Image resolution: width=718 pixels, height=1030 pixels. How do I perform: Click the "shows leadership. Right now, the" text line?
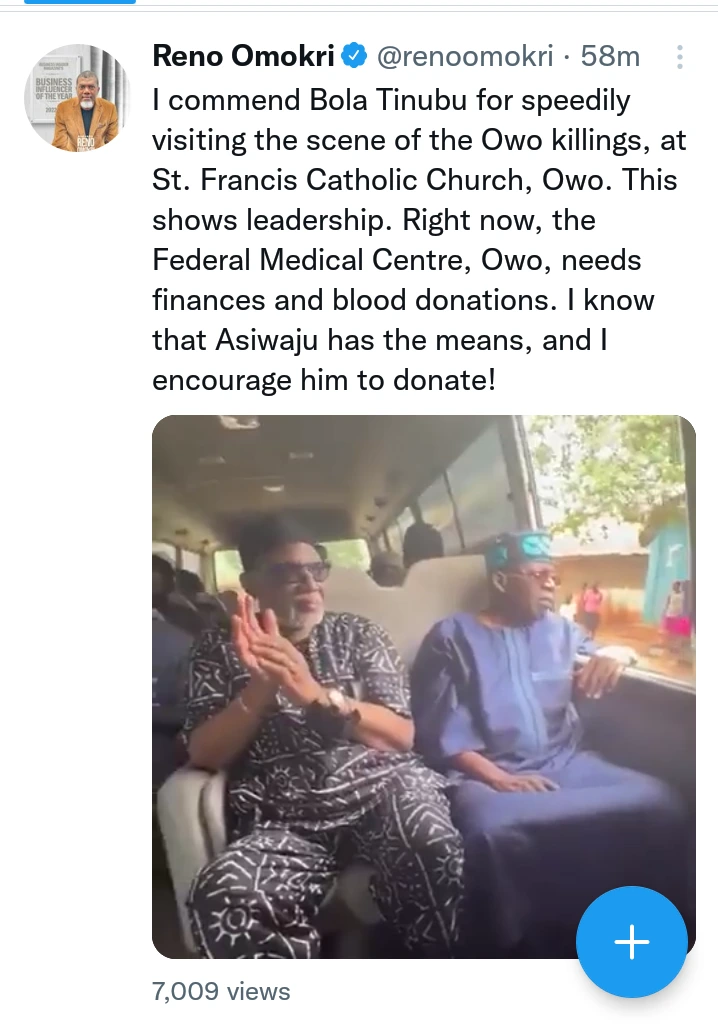pyautogui.click(x=373, y=220)
